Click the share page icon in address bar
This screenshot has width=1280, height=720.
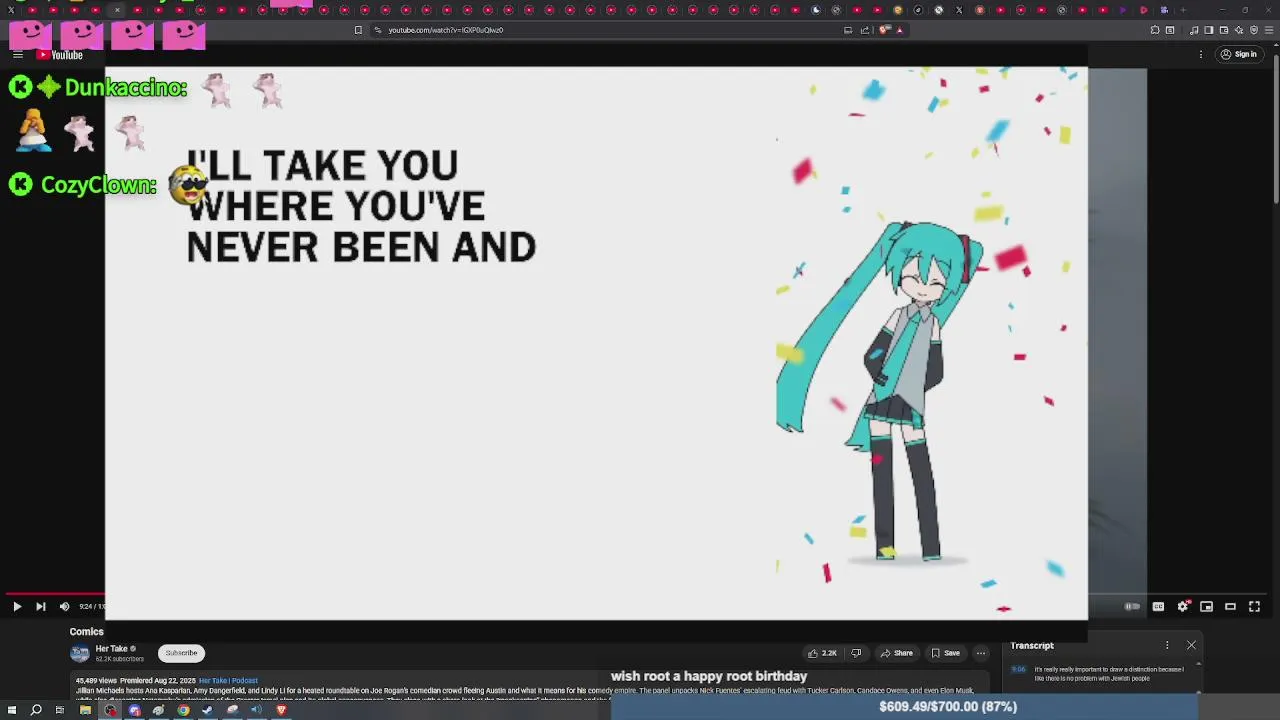pos(866,30)
